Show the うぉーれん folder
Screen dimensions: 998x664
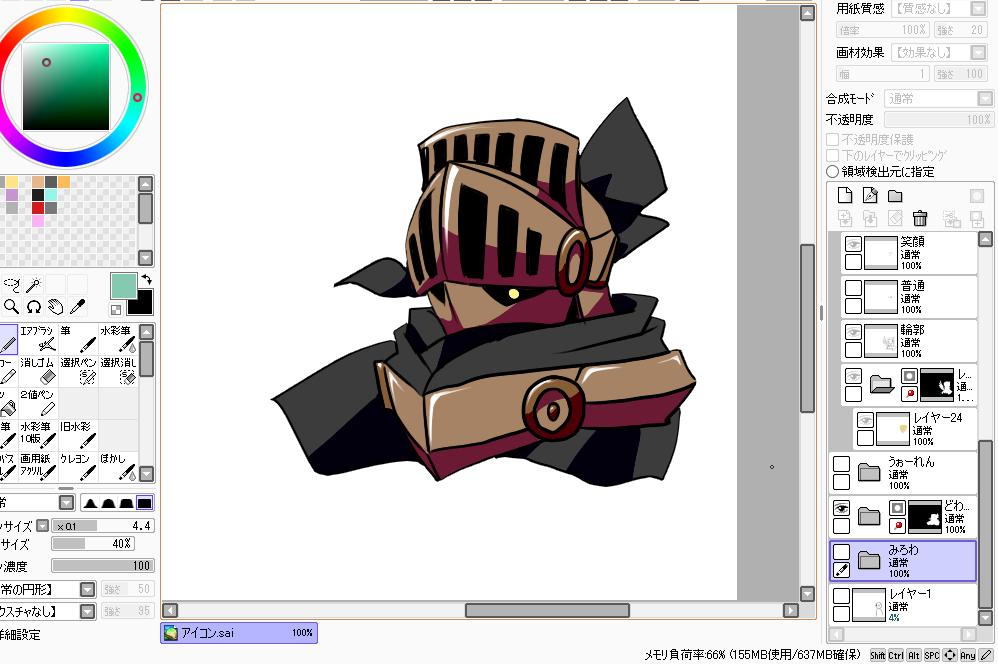click(841, 464)
